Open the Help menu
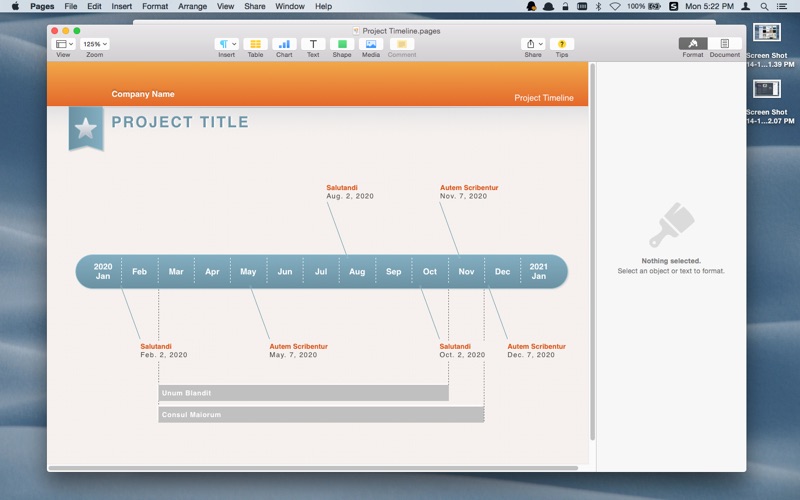 point(323,6)
